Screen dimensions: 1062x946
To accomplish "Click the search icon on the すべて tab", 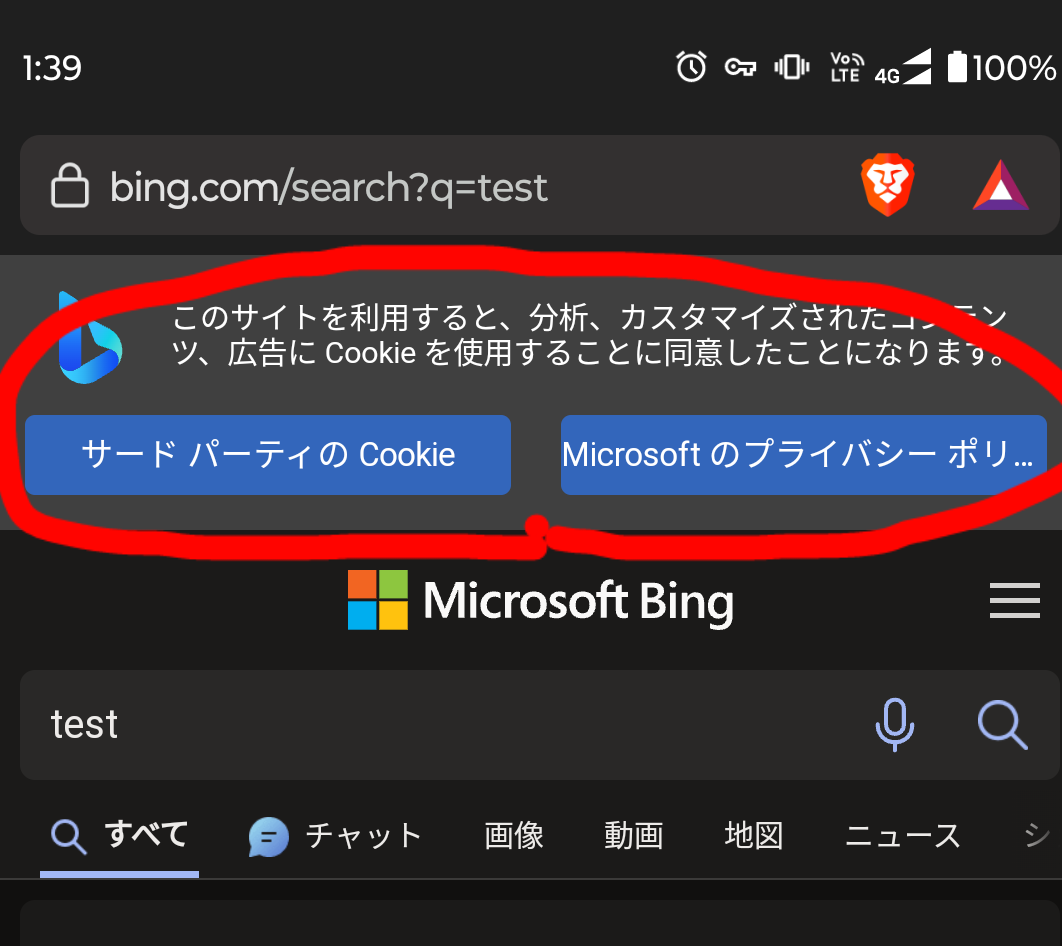I will 67,836.
